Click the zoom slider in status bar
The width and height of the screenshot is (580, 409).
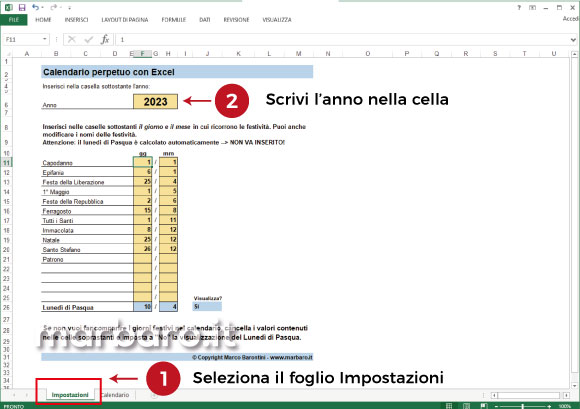522,406
